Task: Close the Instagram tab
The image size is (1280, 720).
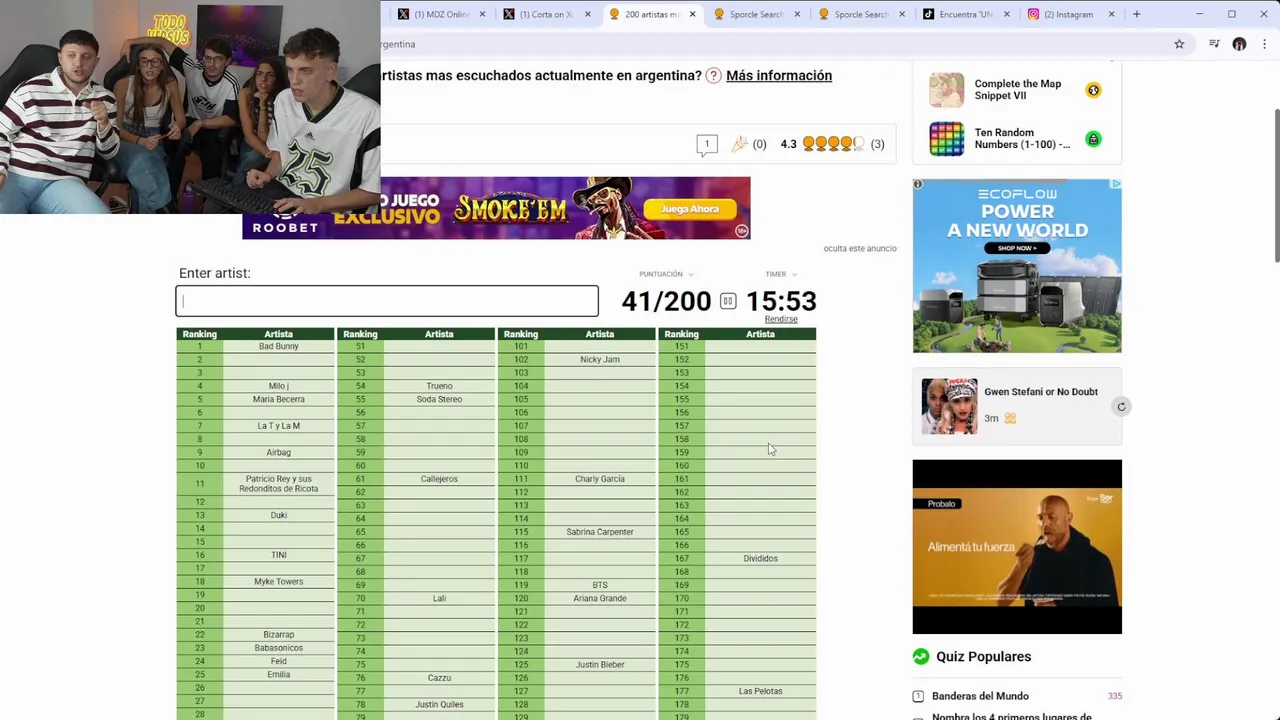Action: 1111,14
